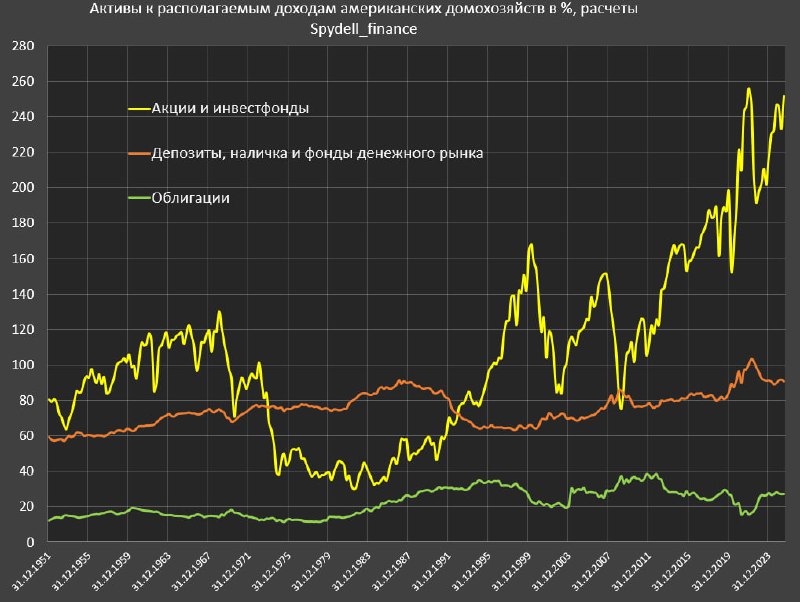Select the x-axis date "31.12.1991"
The height and width of the screenshot is (602, 800).
tap(431, 571)
